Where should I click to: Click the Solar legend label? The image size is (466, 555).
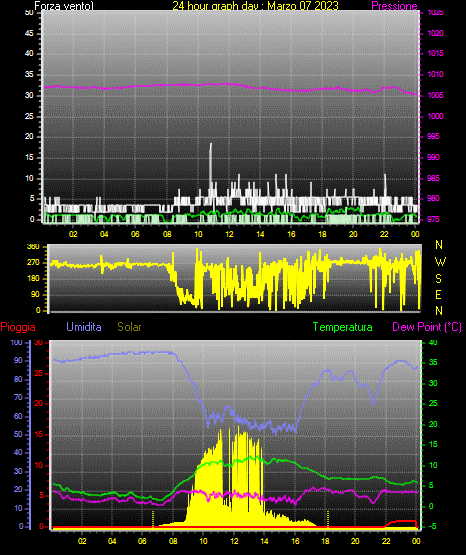click(130, 327)
